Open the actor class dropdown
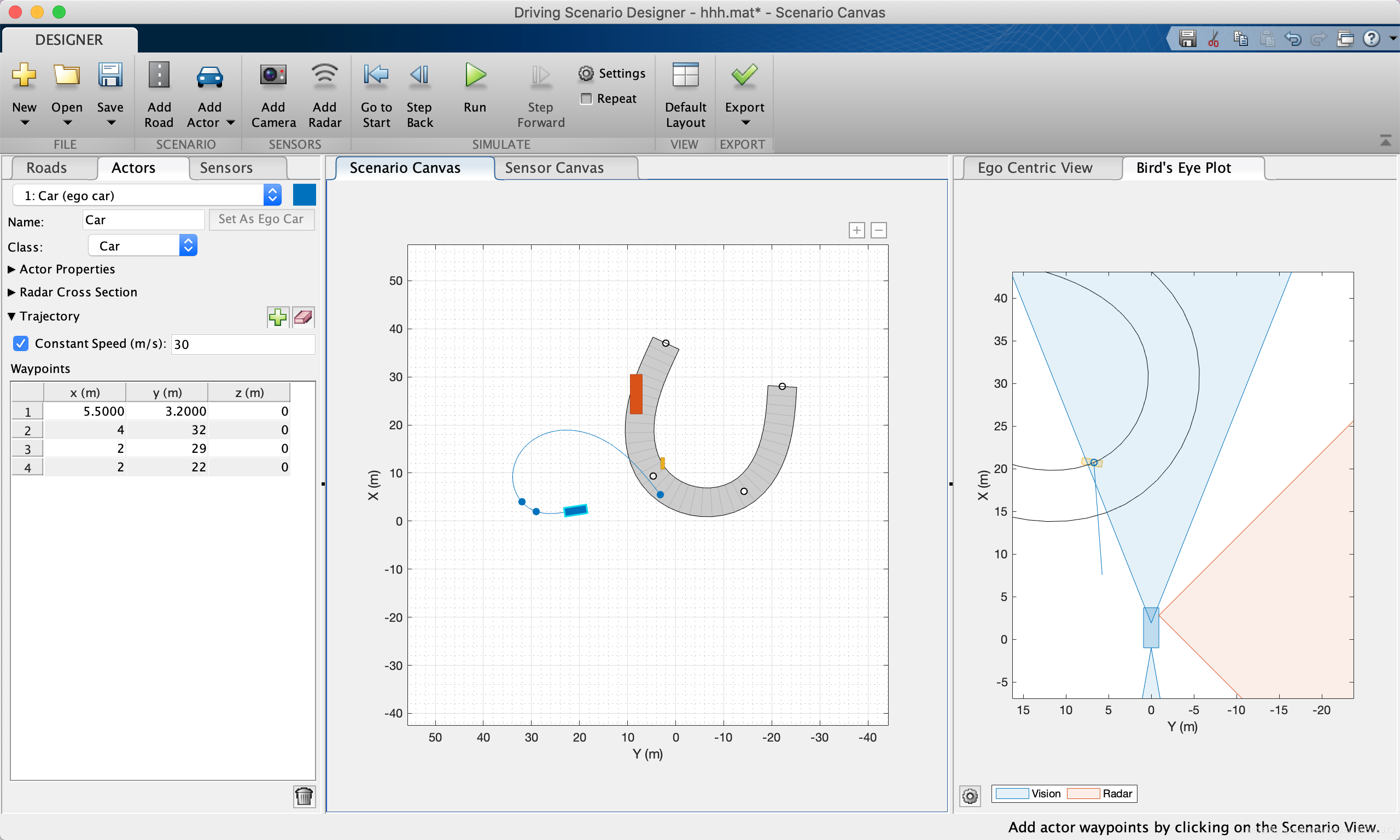Image resolution: width=1400 pixels, height=840 pixels. click(141, 245)
